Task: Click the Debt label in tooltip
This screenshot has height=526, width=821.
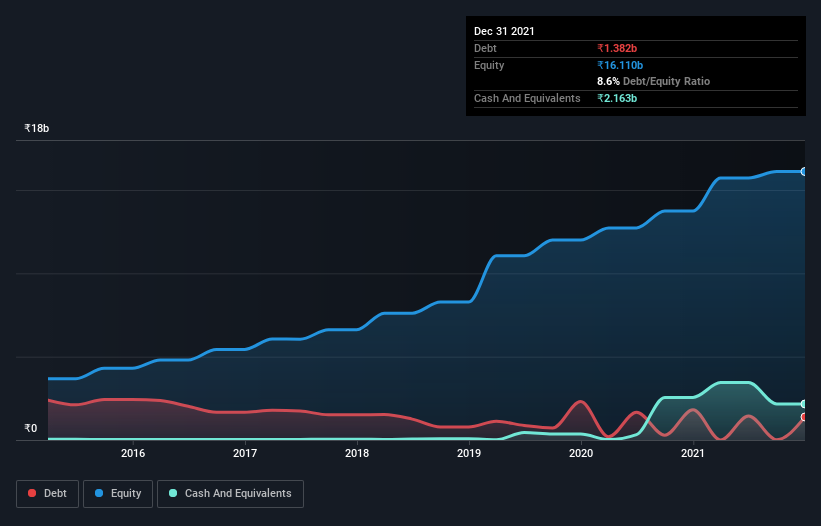Action: 485,48
